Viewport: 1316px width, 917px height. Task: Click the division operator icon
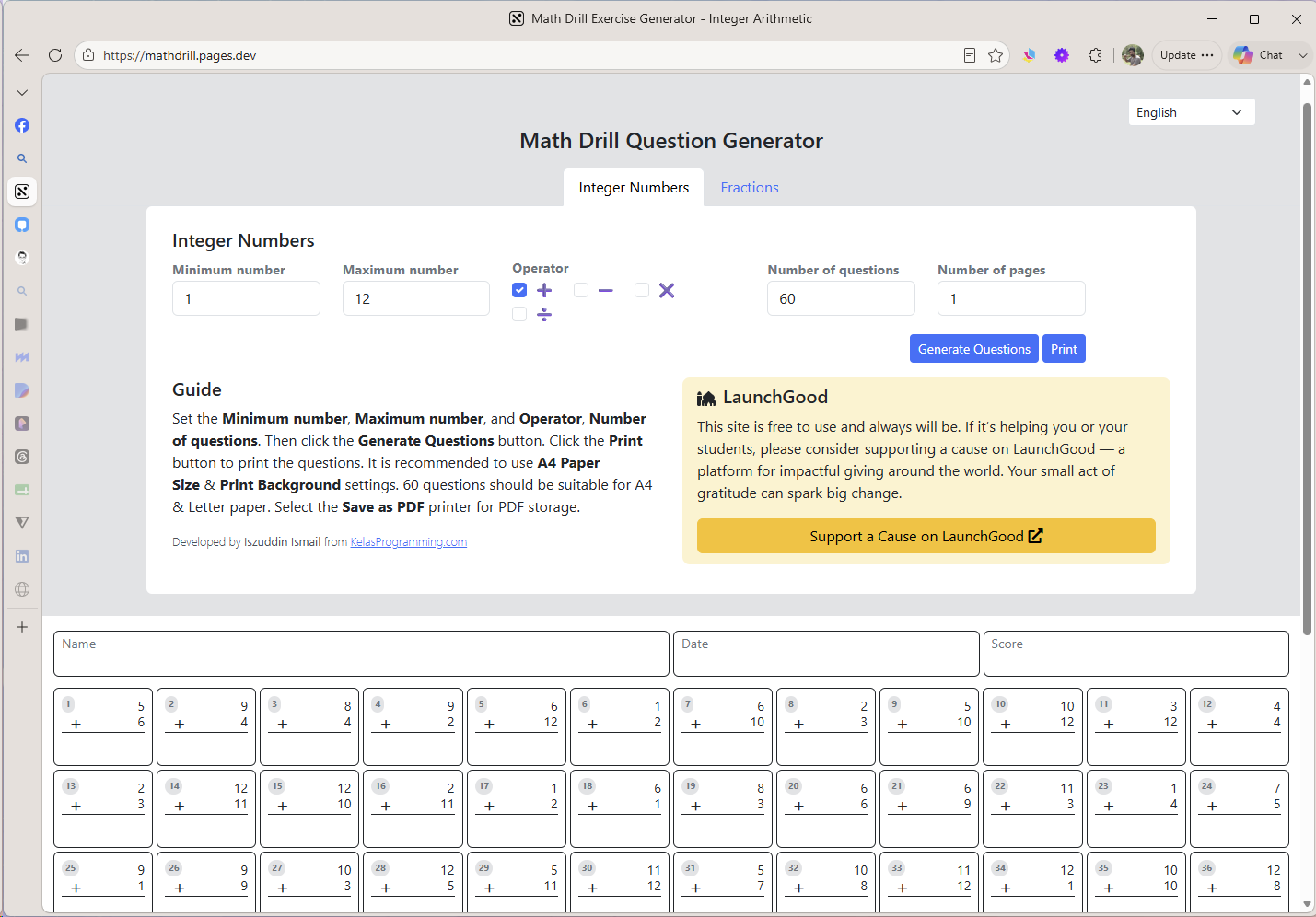click(x=544, y=314)
